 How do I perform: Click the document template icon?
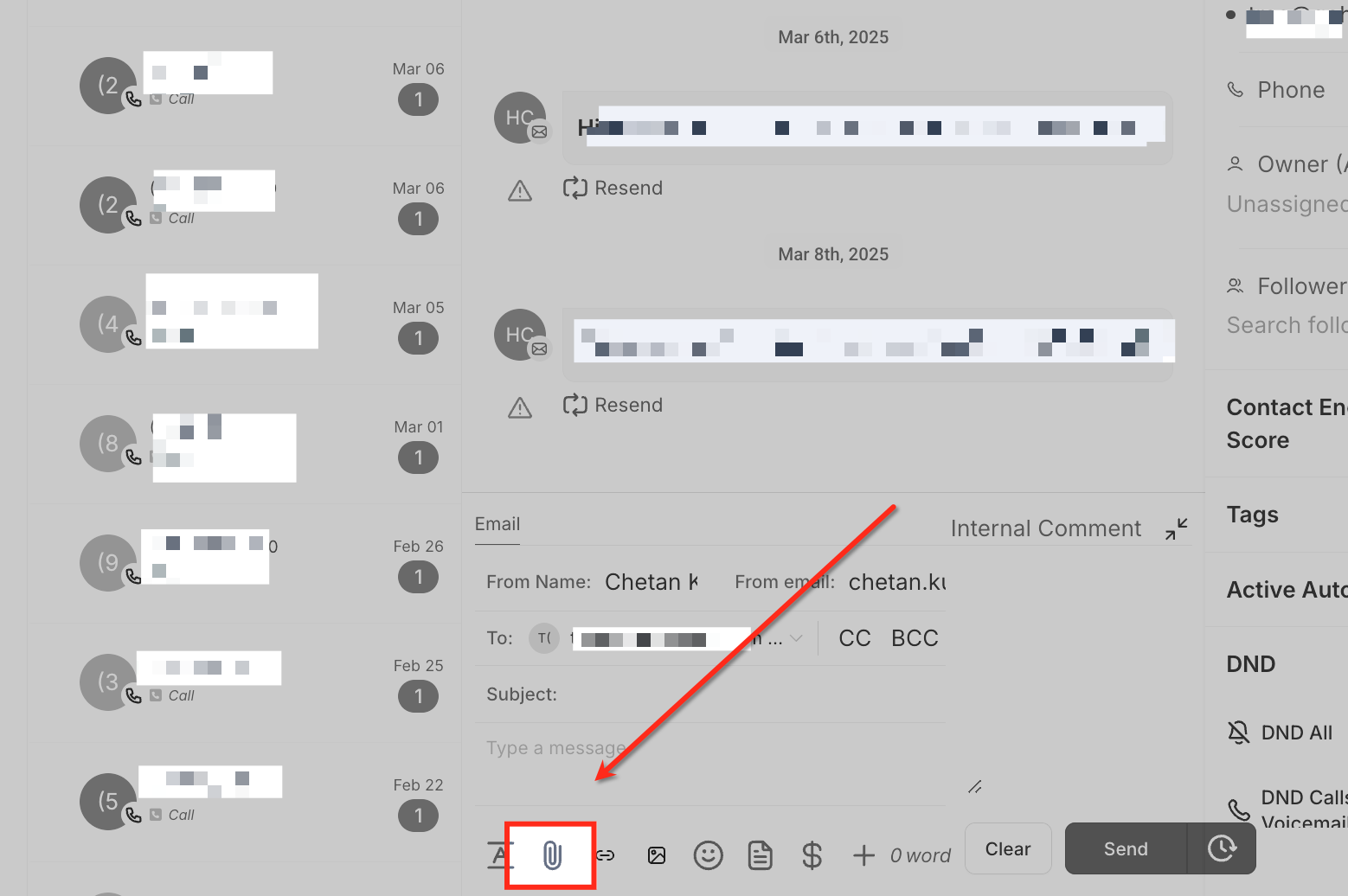[x=761, y=855]
